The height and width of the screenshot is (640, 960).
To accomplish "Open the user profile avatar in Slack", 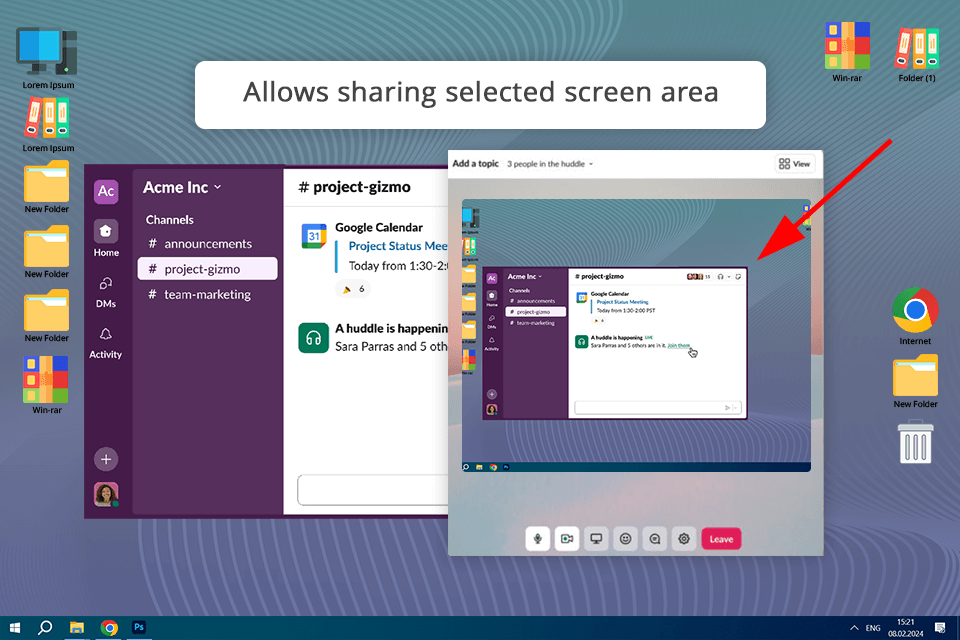I will click(x=106, y=494).
